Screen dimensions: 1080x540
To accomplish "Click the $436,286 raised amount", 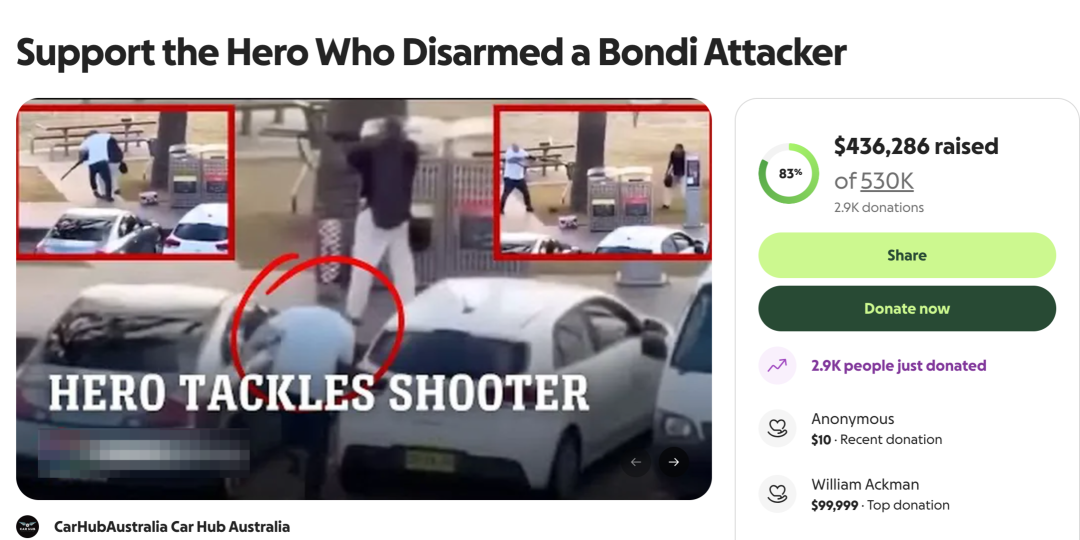I will (x=915, y=146).
